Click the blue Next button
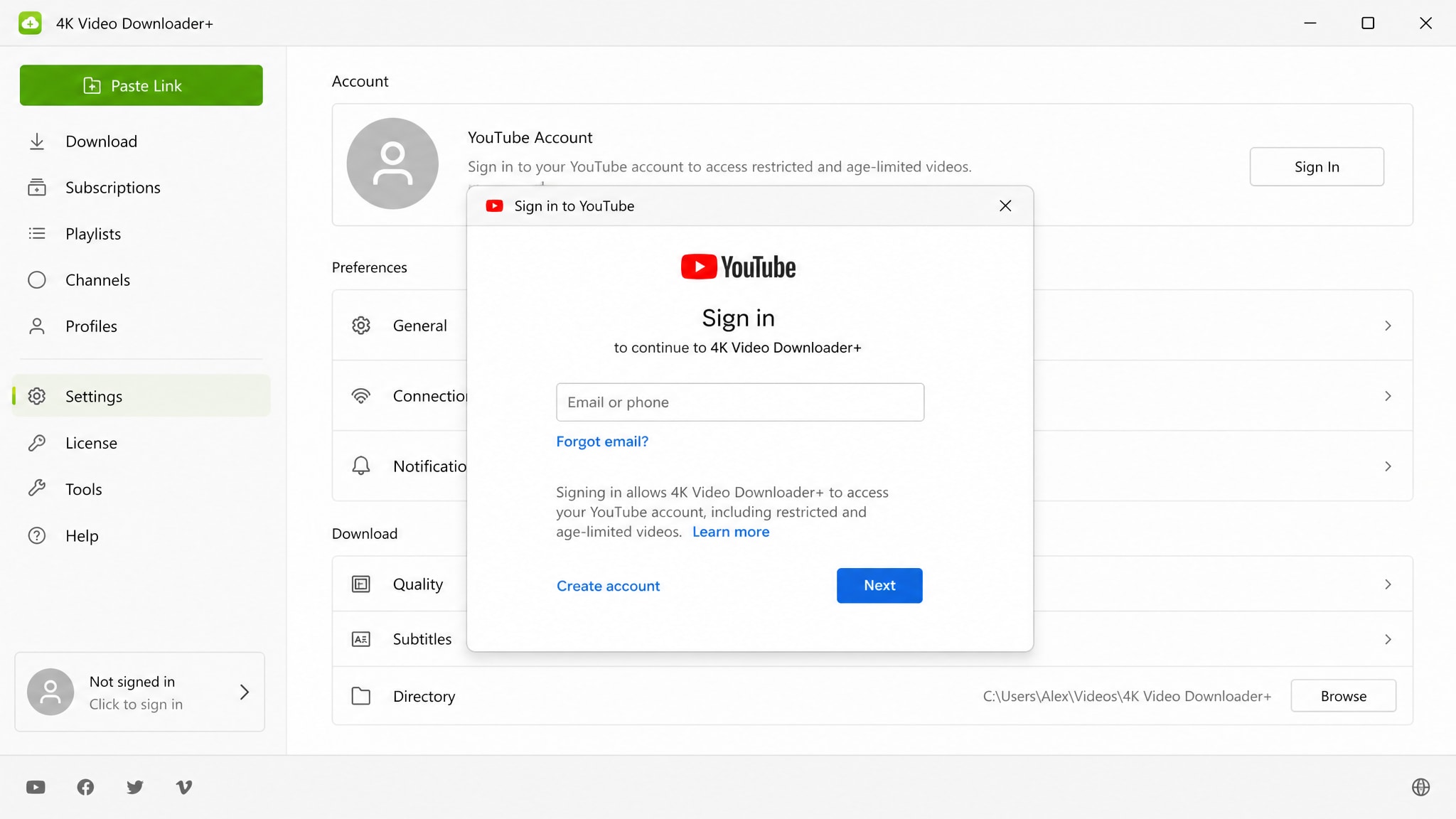 (x=879, y=585)
